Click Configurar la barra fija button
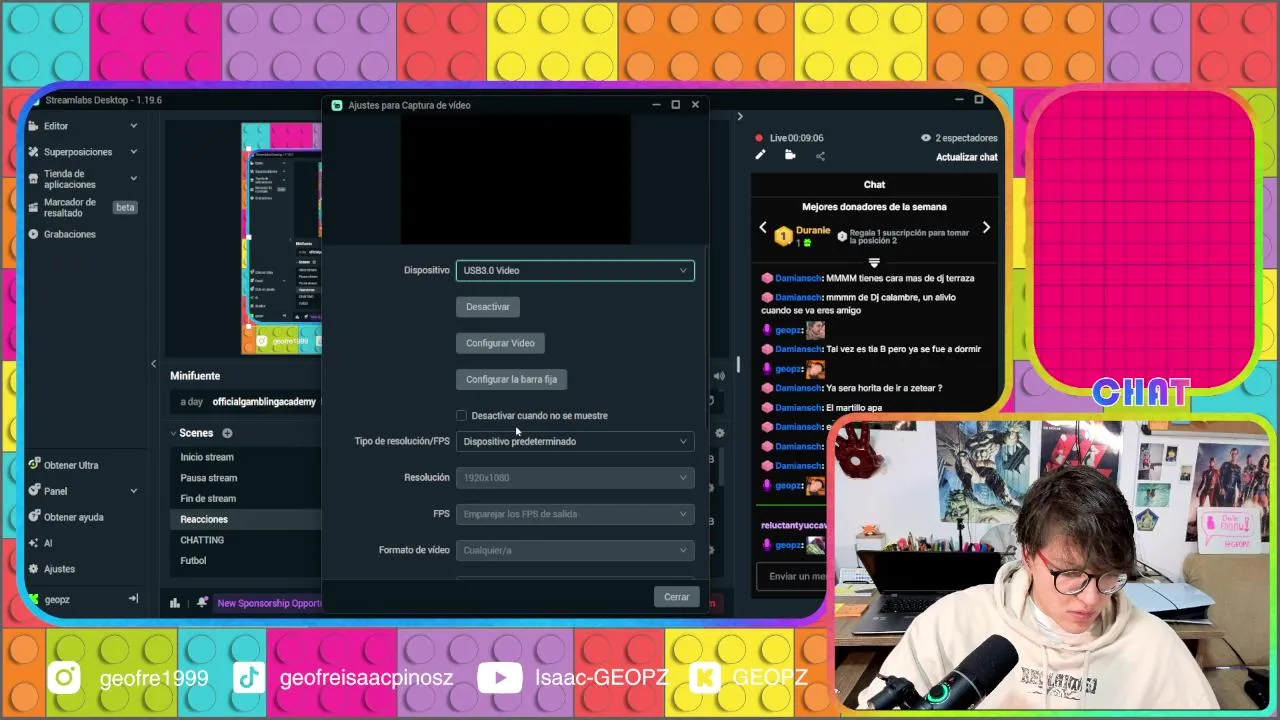 click(511, 379)
